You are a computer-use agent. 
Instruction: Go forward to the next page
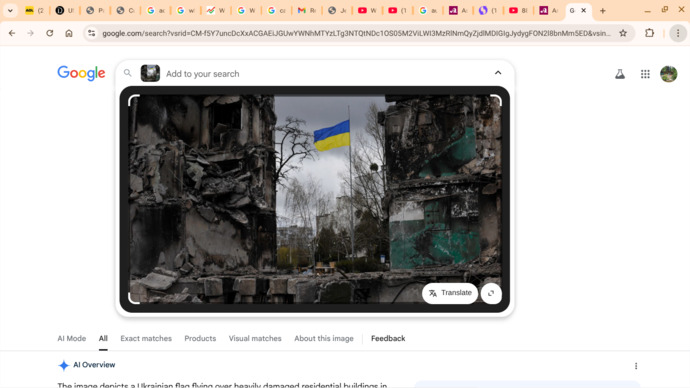point(30,33)
